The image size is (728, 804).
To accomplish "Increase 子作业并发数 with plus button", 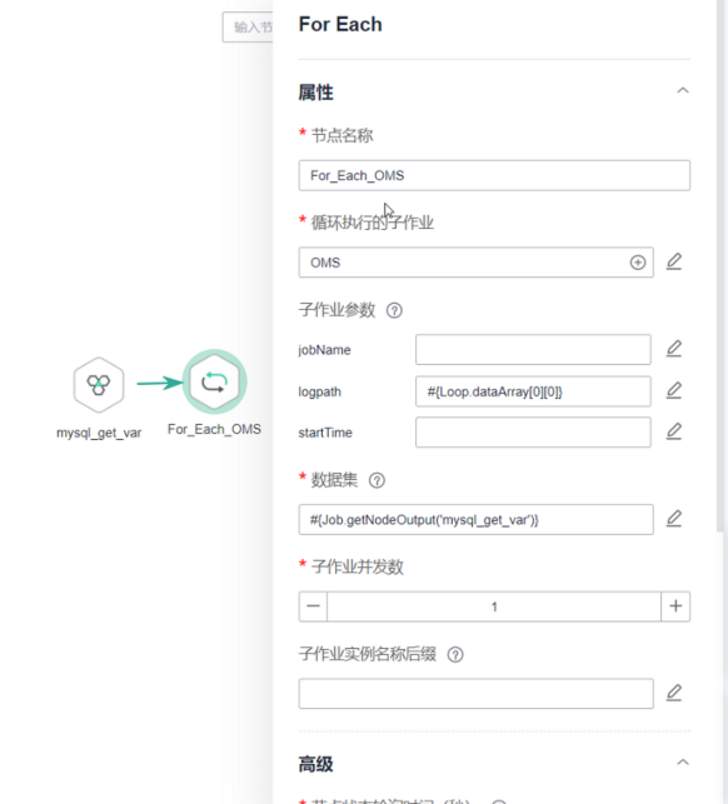I will pyautogui.click(x=676, y=606).
